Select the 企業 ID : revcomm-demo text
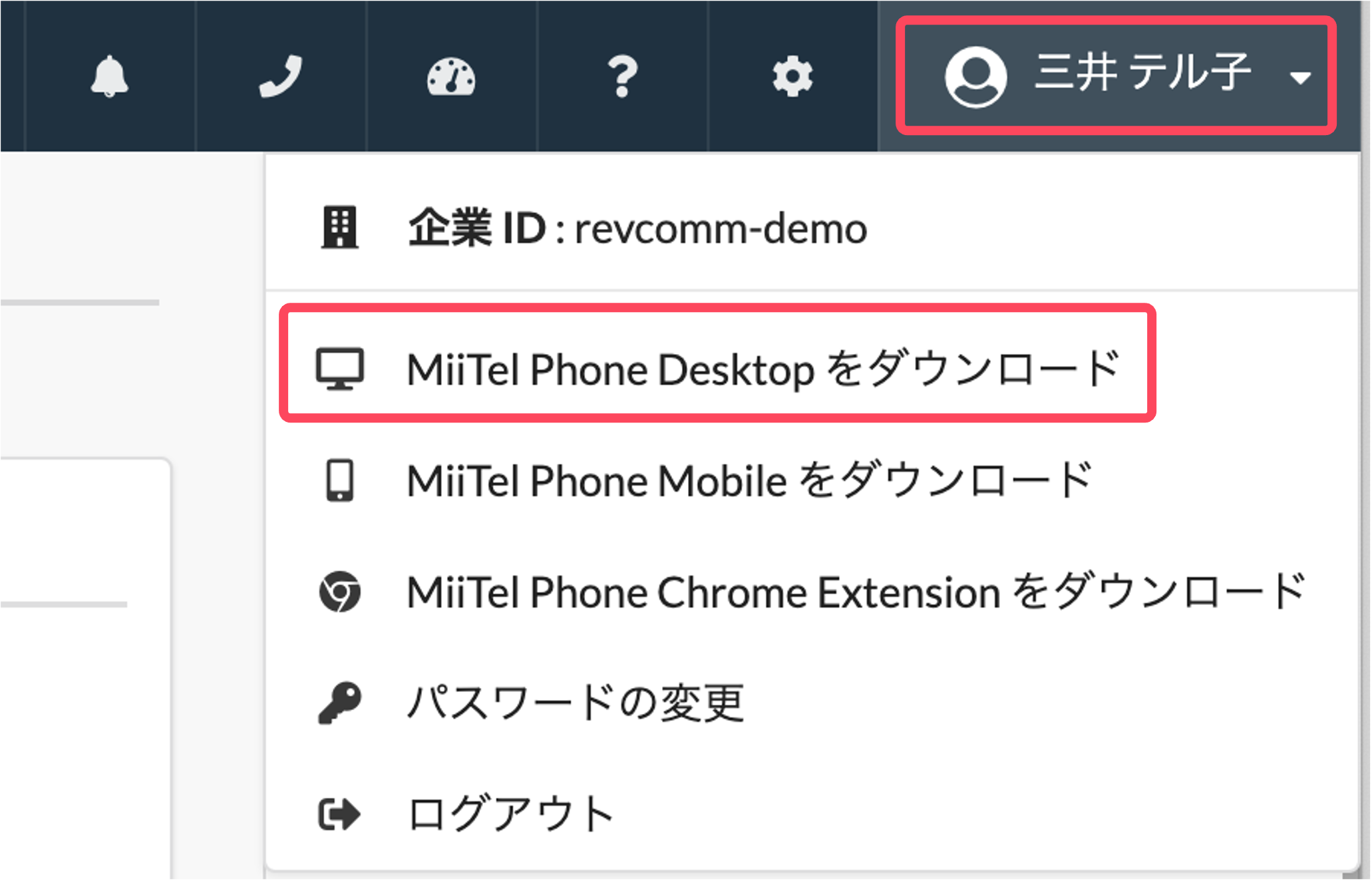Viewport: 1372px width, 881px height. pos(637,228)
